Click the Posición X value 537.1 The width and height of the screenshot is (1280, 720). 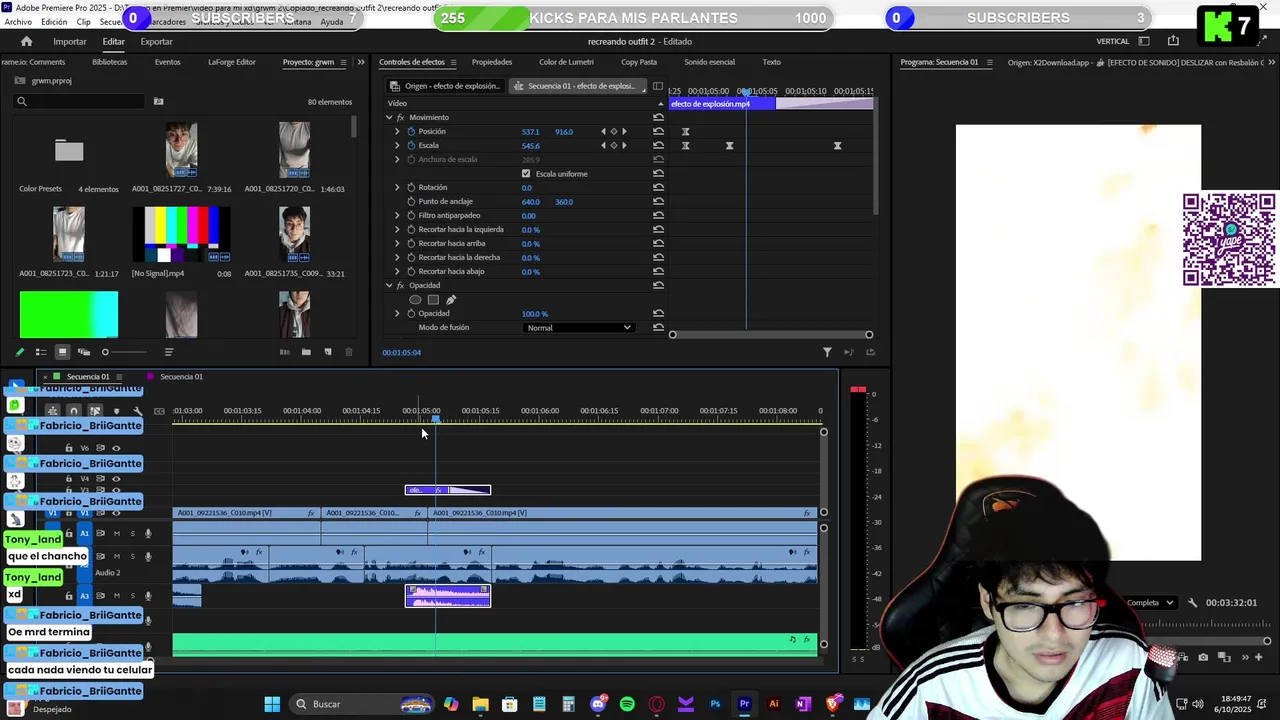click(x=530, y=132)
